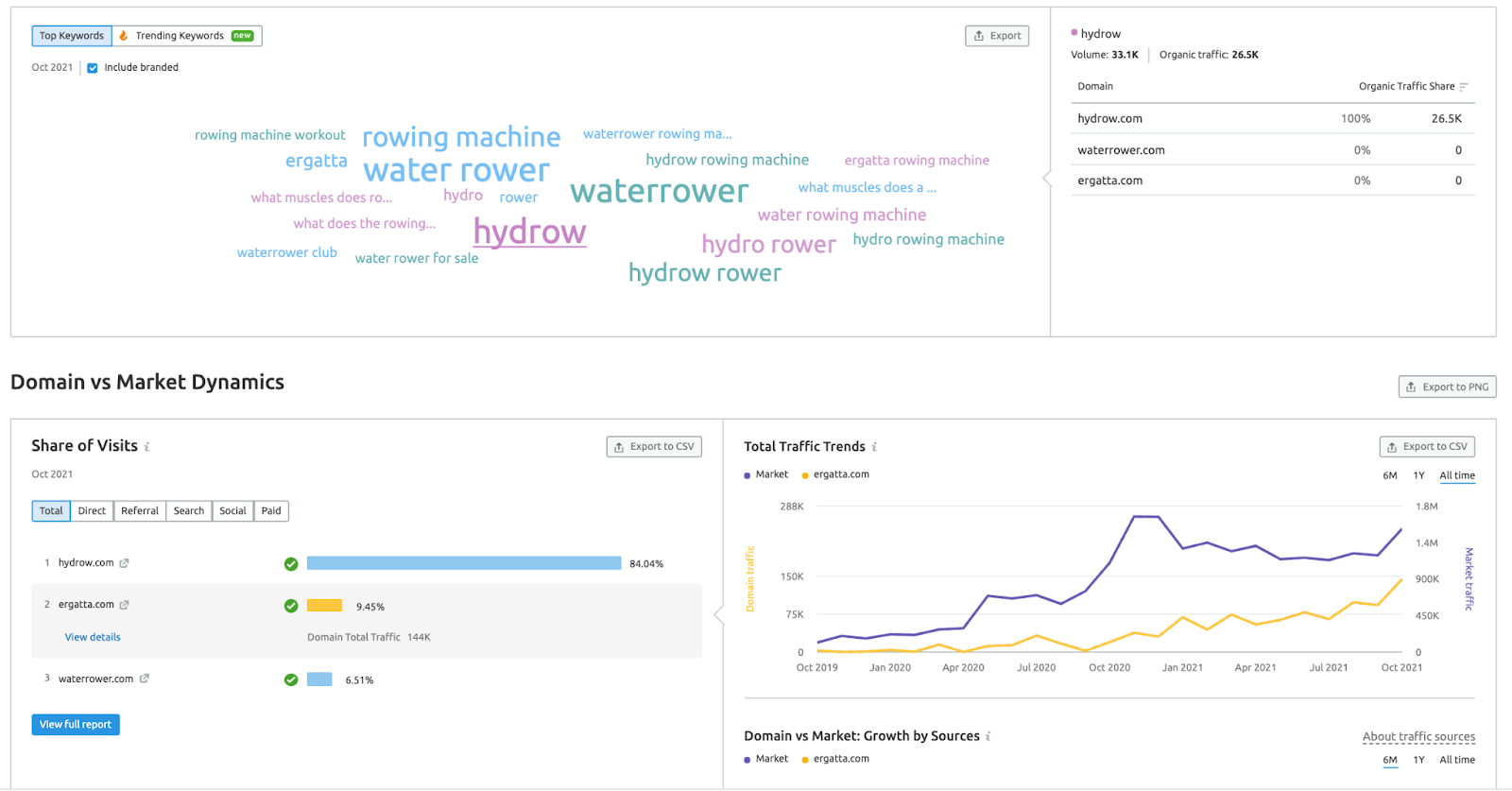Viewport: 1512px width, 791px height.
Task: Select the Direct traffic tab
Action: tap(92, 511)
